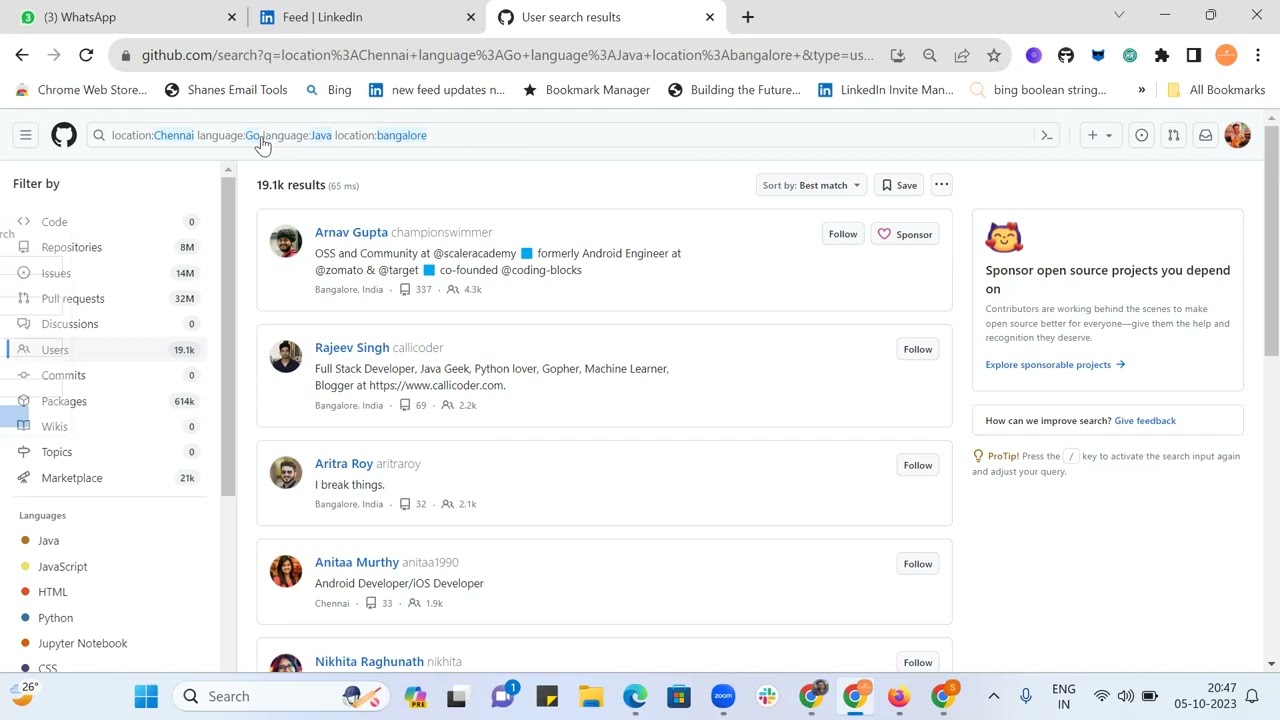Select Discussions filter in sidebar

107,324
